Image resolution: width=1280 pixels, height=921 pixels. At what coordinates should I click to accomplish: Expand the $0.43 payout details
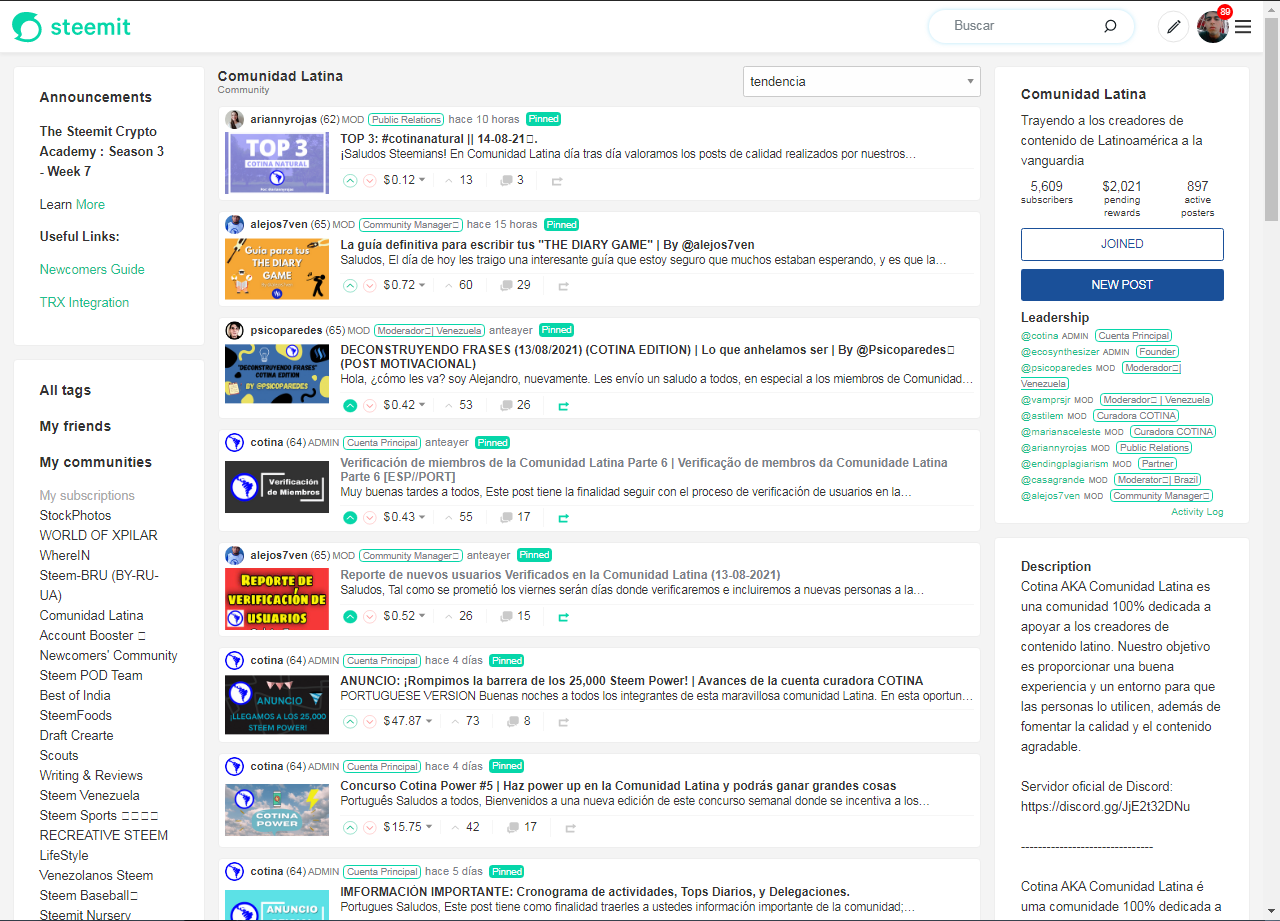tap(405, 517)
